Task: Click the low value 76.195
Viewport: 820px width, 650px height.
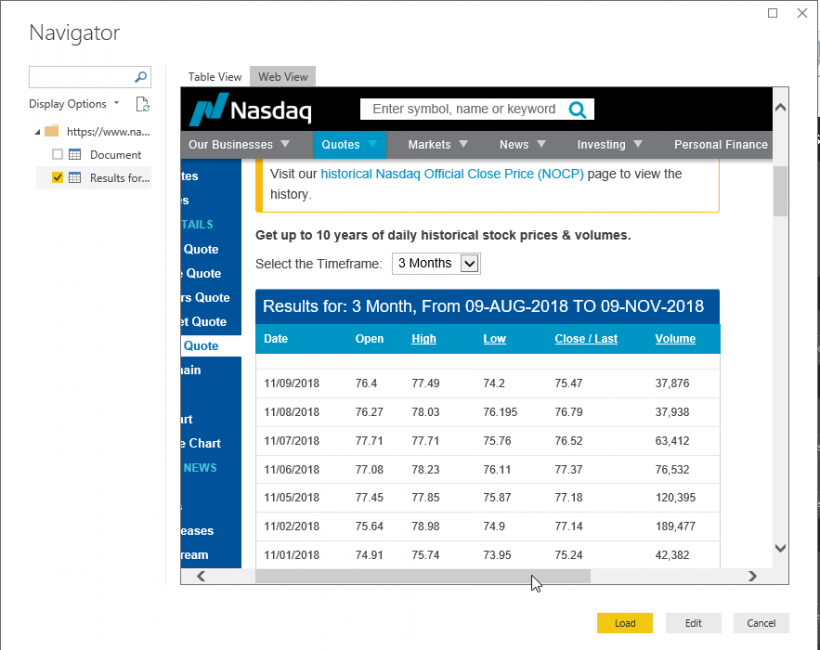Action: point(500,412)
